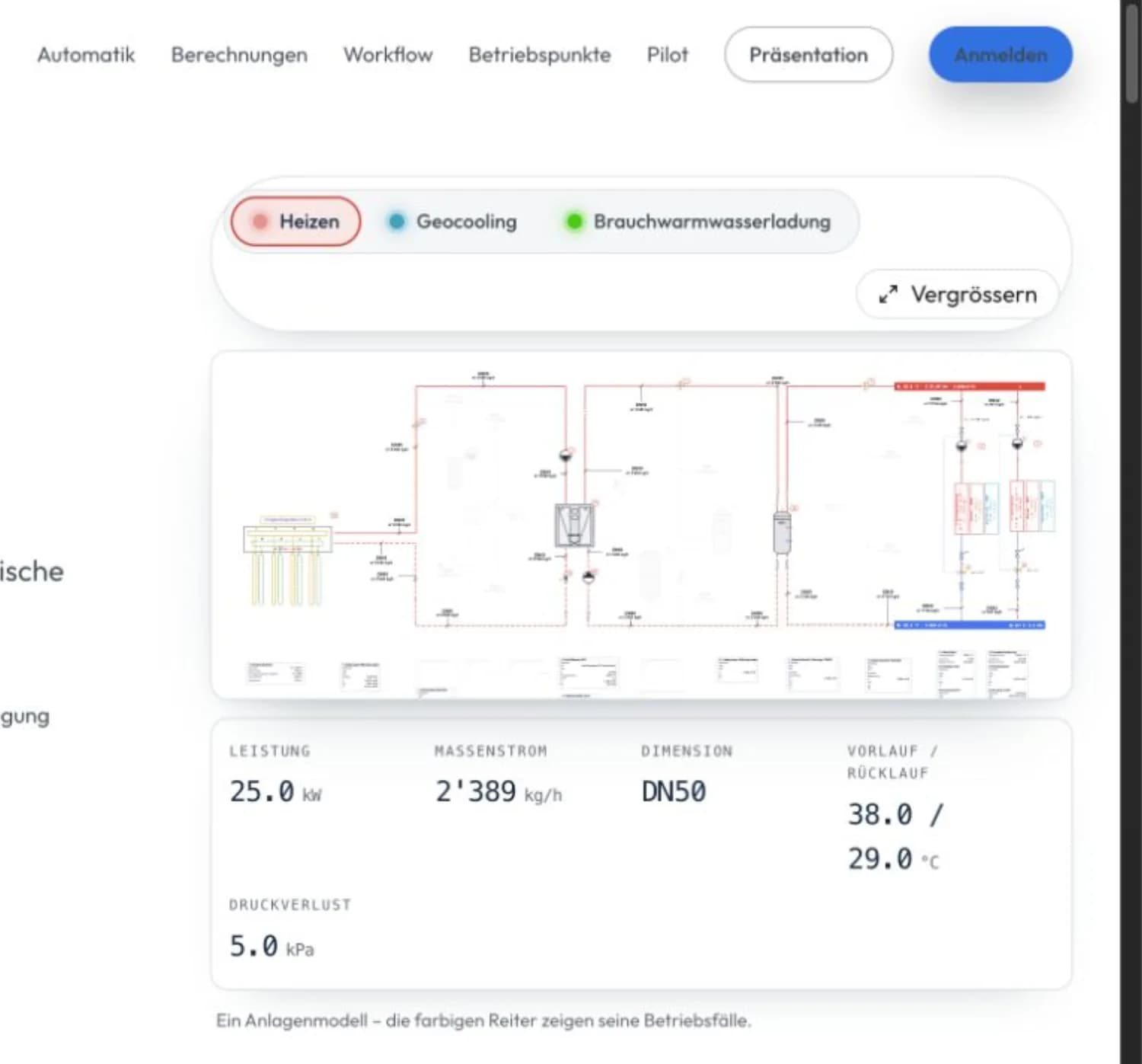Click the Vorlauf temperature 38.0

tap(880, 815)
